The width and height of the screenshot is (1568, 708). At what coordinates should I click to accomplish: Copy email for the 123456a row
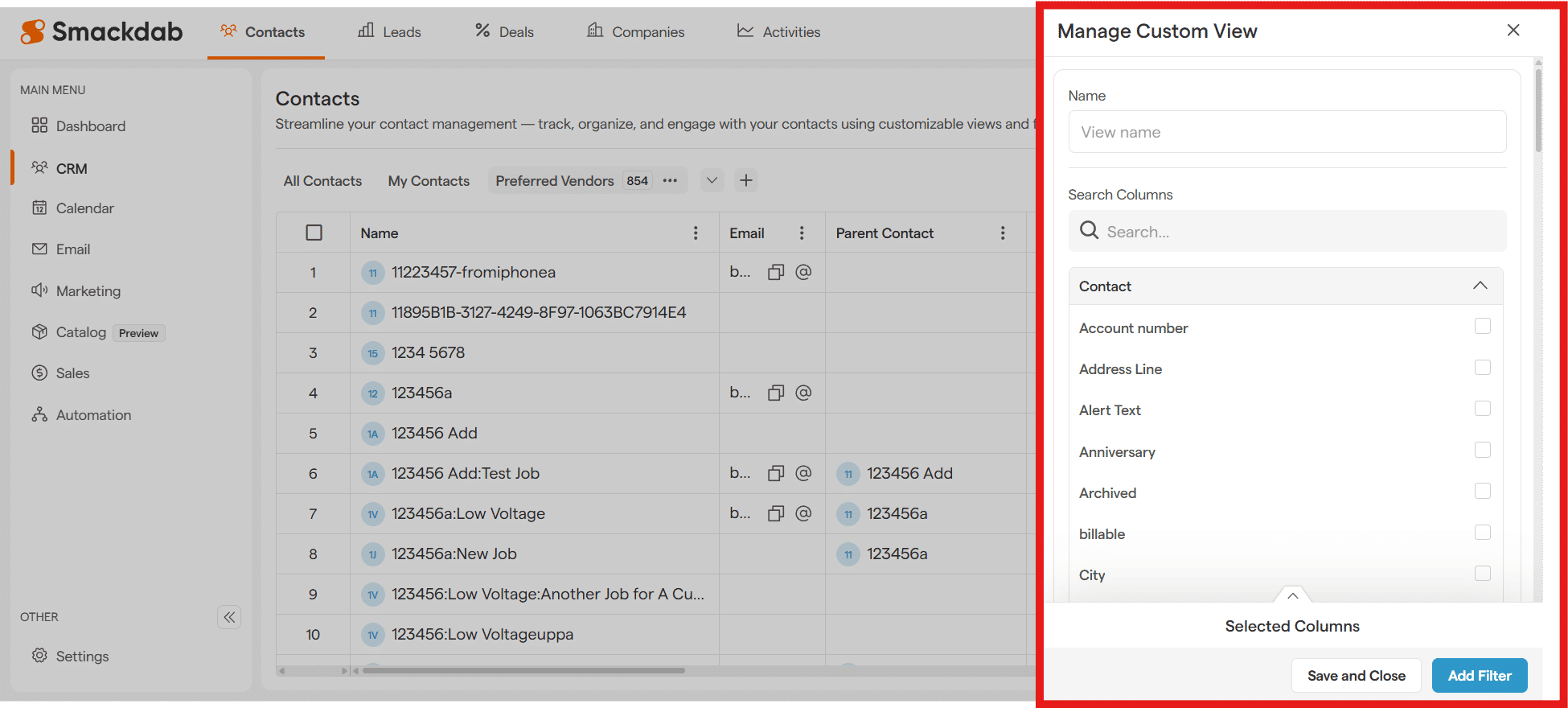click(776, 393)
